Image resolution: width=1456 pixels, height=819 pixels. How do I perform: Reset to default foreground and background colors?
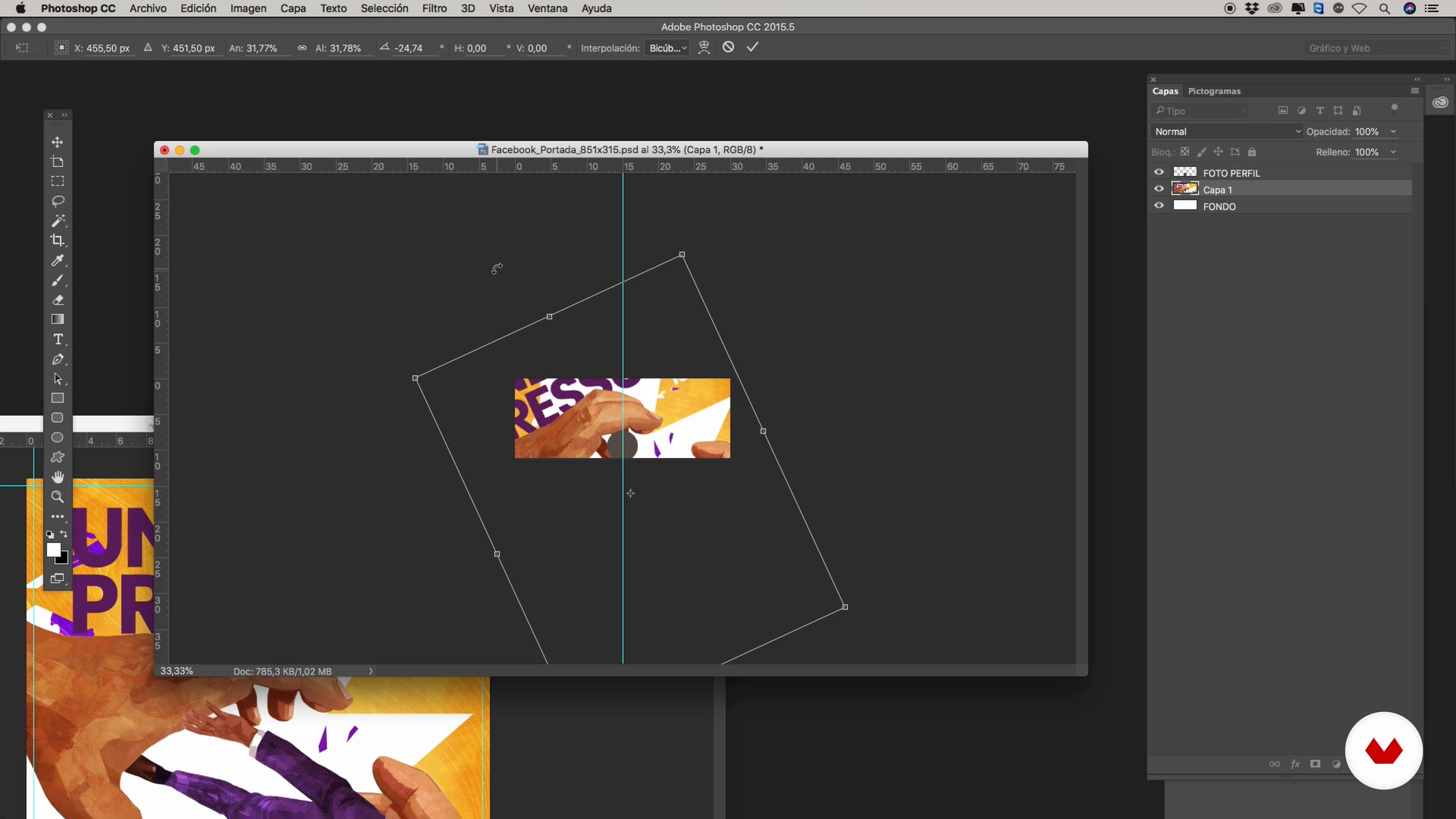(x=50, y=535)
